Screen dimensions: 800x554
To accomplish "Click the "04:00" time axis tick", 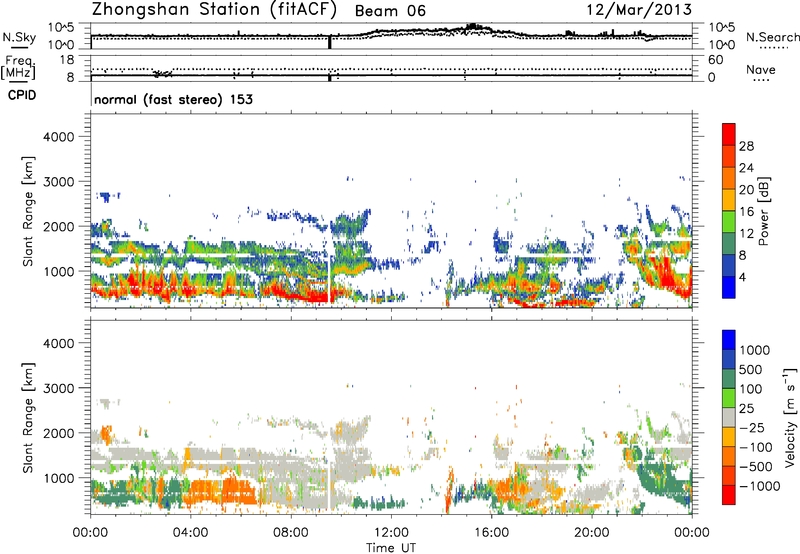I will 190,533.
